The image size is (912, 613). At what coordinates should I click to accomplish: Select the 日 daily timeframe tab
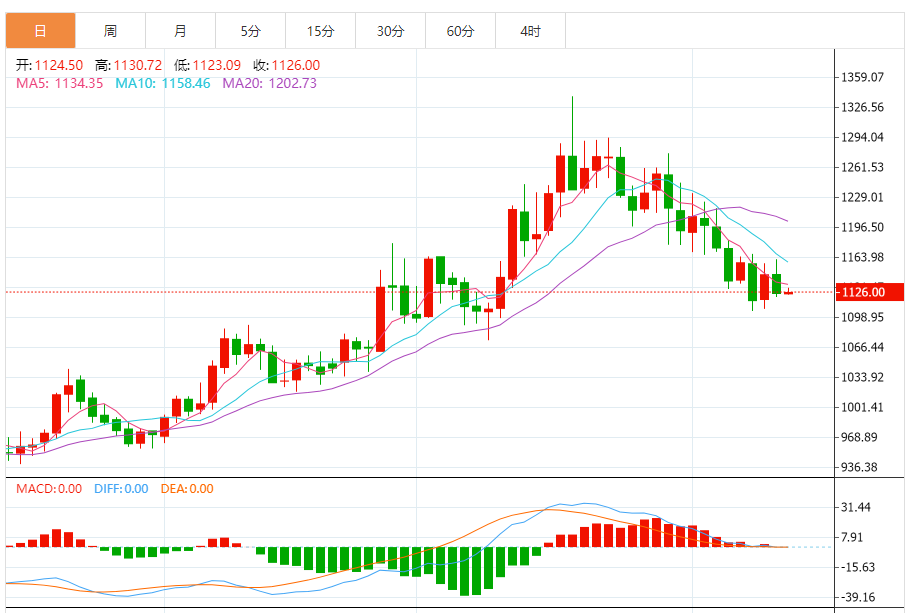tap(40, 31)
